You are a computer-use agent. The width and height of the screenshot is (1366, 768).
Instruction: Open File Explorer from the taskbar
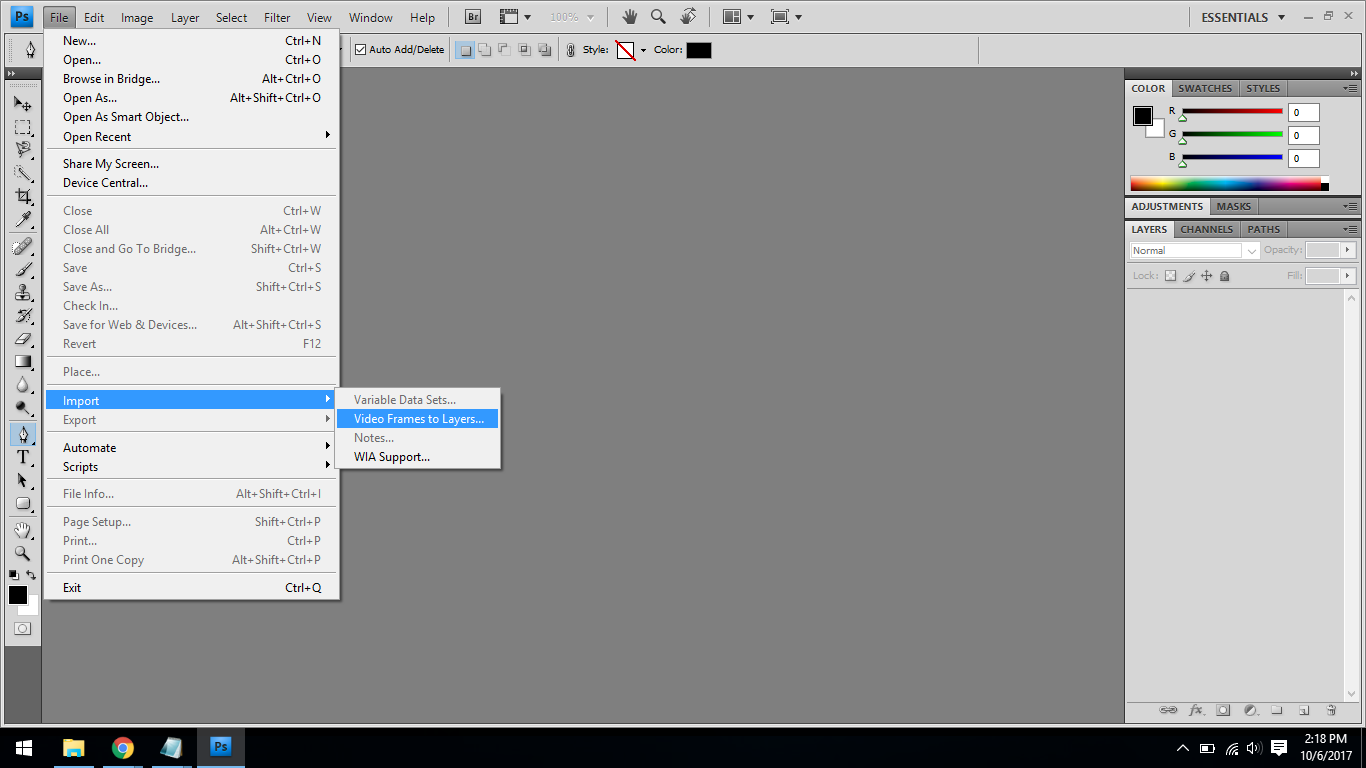74,748
